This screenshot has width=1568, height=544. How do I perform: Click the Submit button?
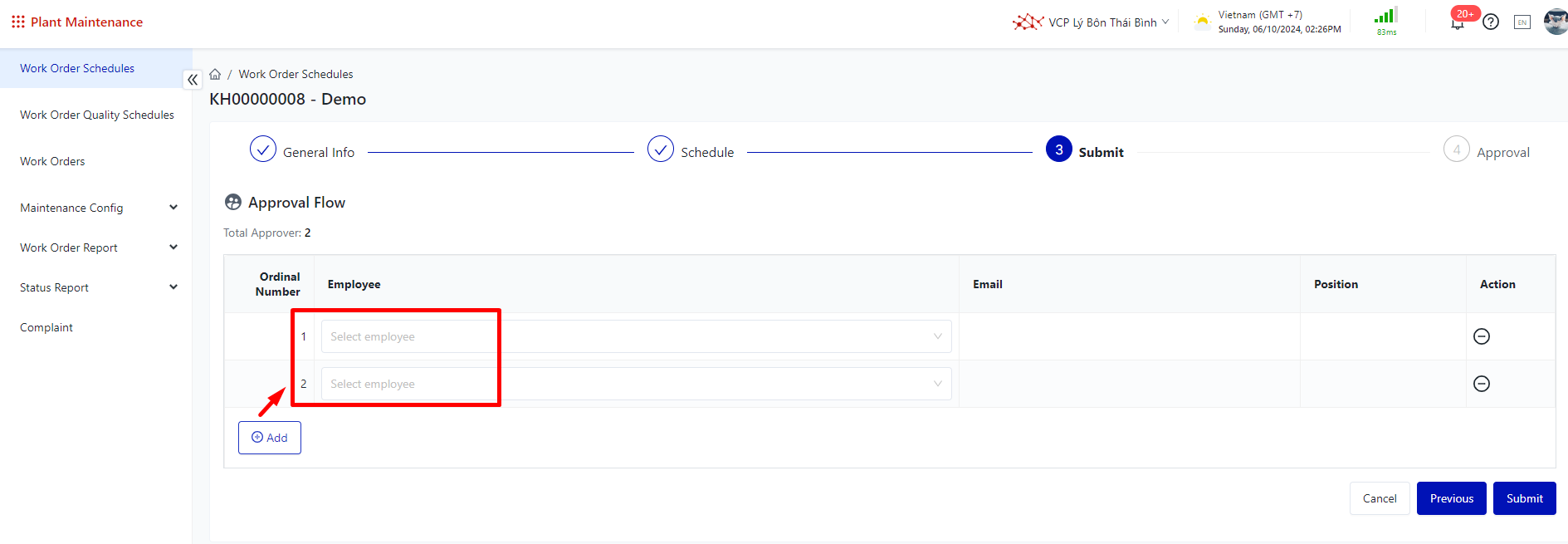click(x=1524, y=498)
